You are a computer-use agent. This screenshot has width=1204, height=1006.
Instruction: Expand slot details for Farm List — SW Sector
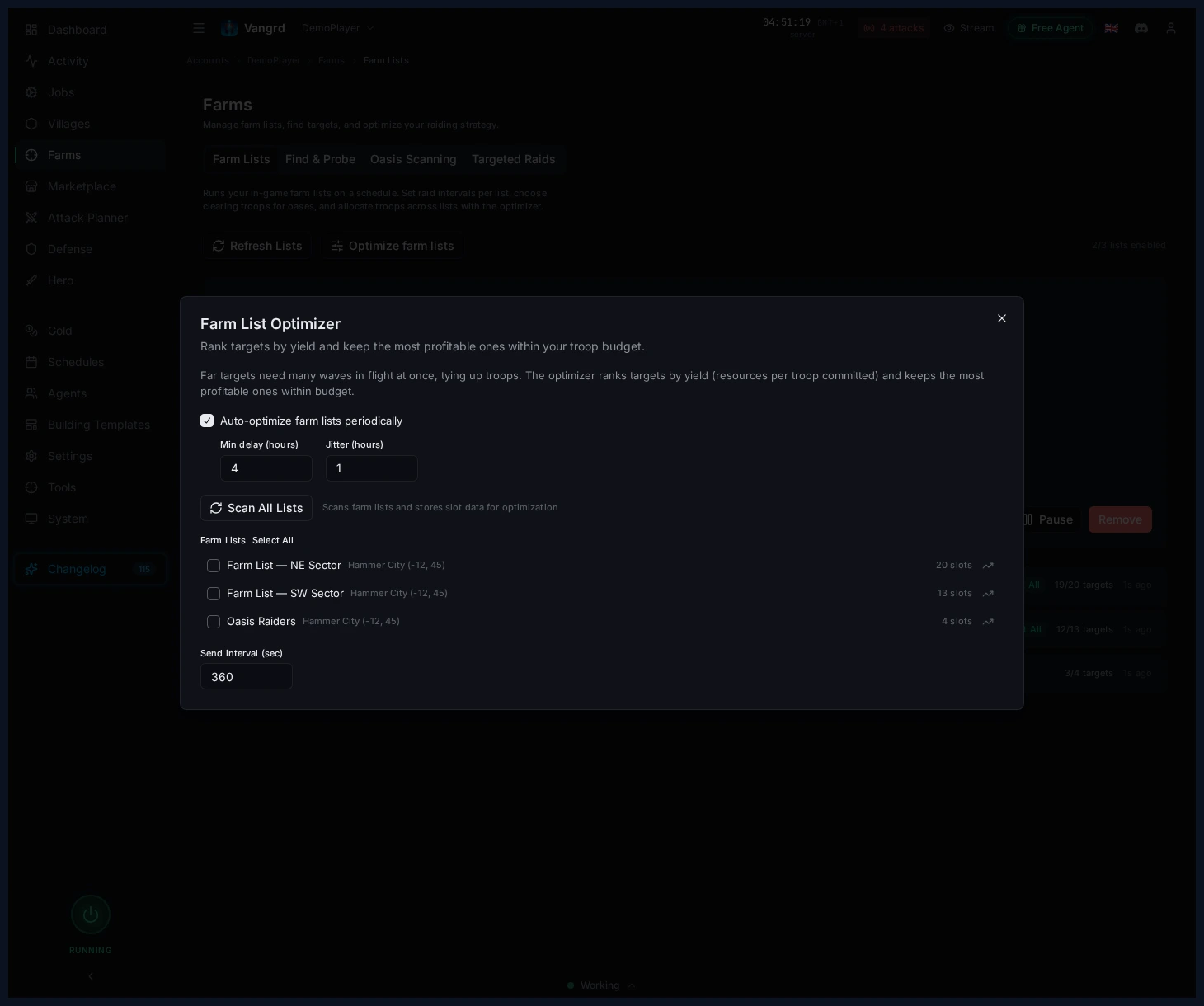click(987, 594)
